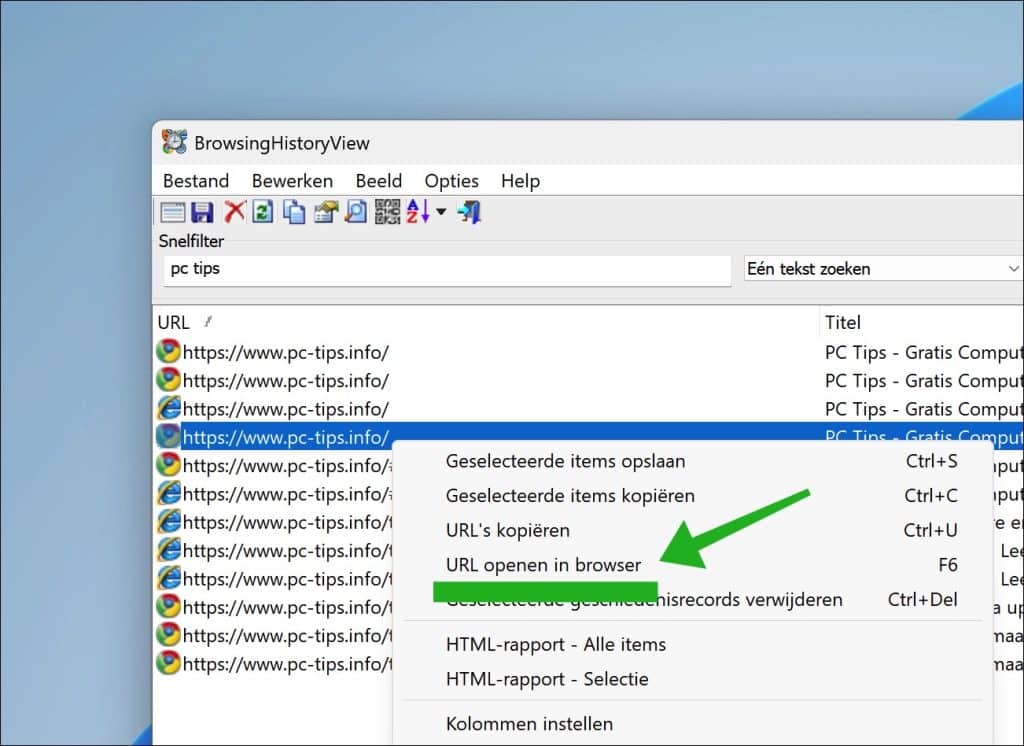Screen dimensions: 1024x746
Task: Select 'URL openen in browser' menu entry
Action: pyautogui.click(x=694, y=565)
